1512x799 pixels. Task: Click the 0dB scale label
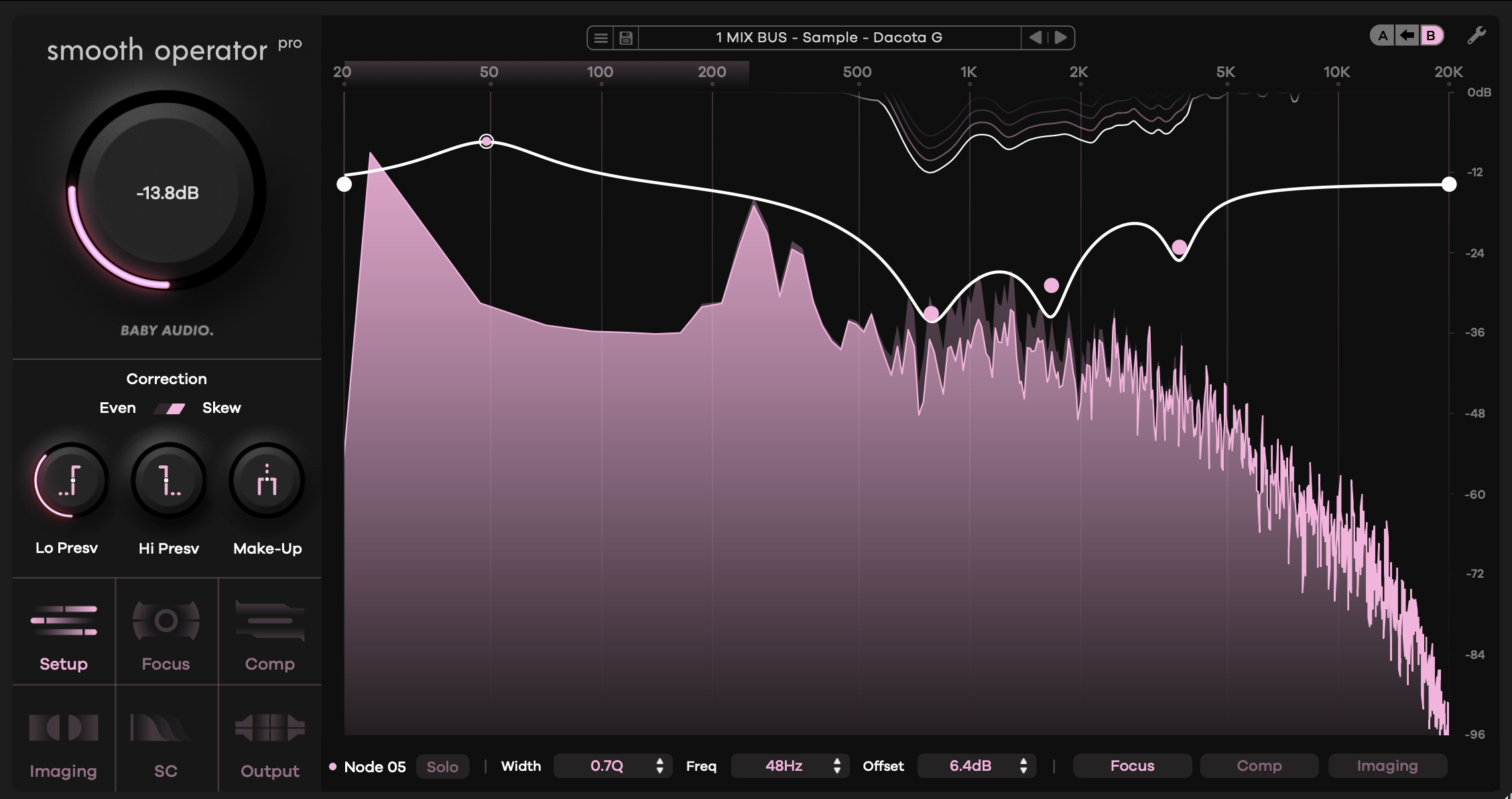coord(1479,93)
